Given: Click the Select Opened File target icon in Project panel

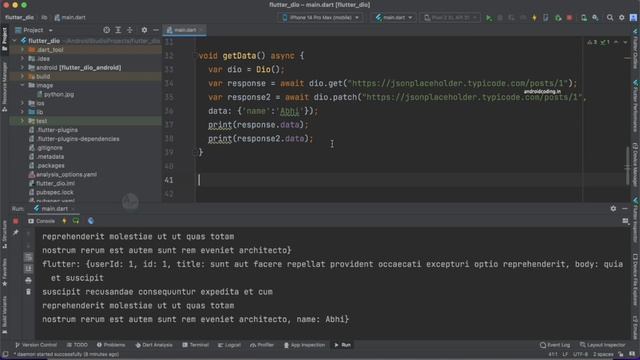Looking at the screenshot, I should [107, 30].
